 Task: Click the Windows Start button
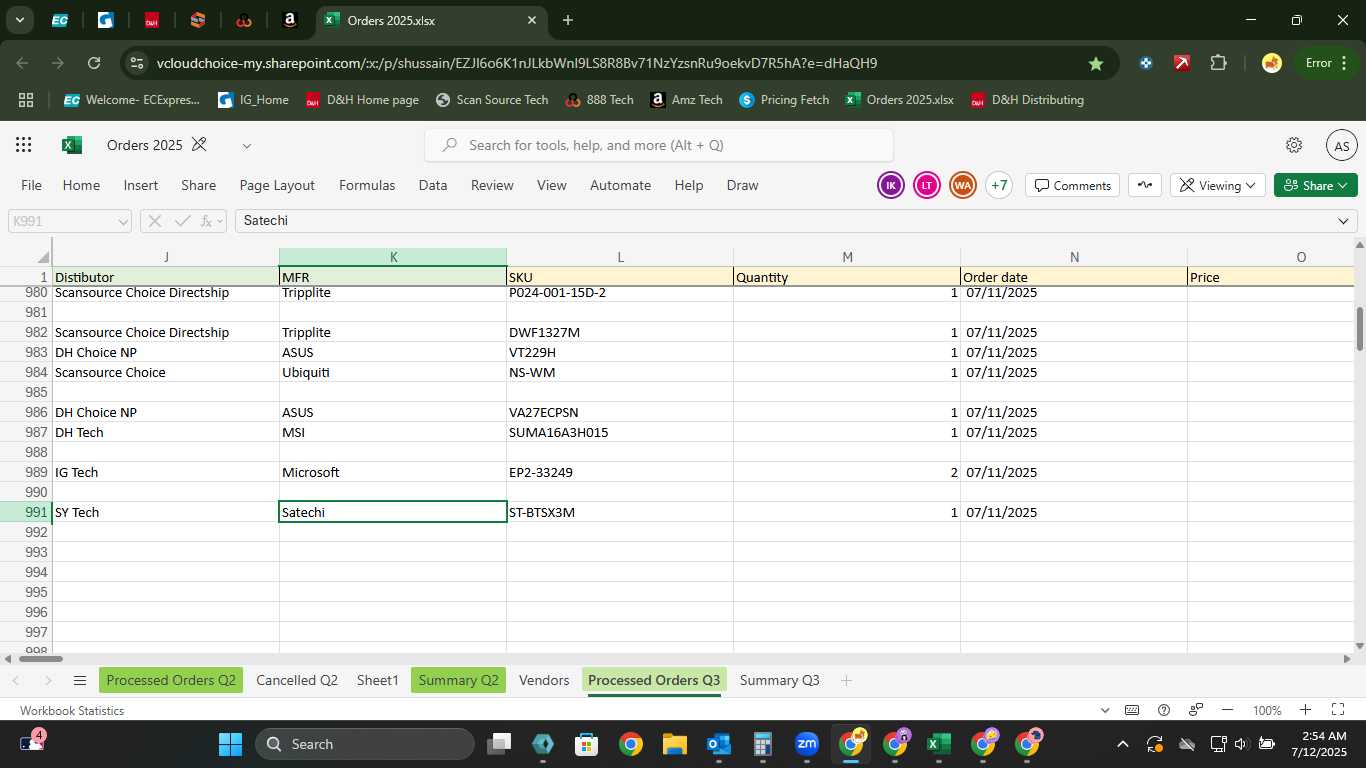[230, 744]
